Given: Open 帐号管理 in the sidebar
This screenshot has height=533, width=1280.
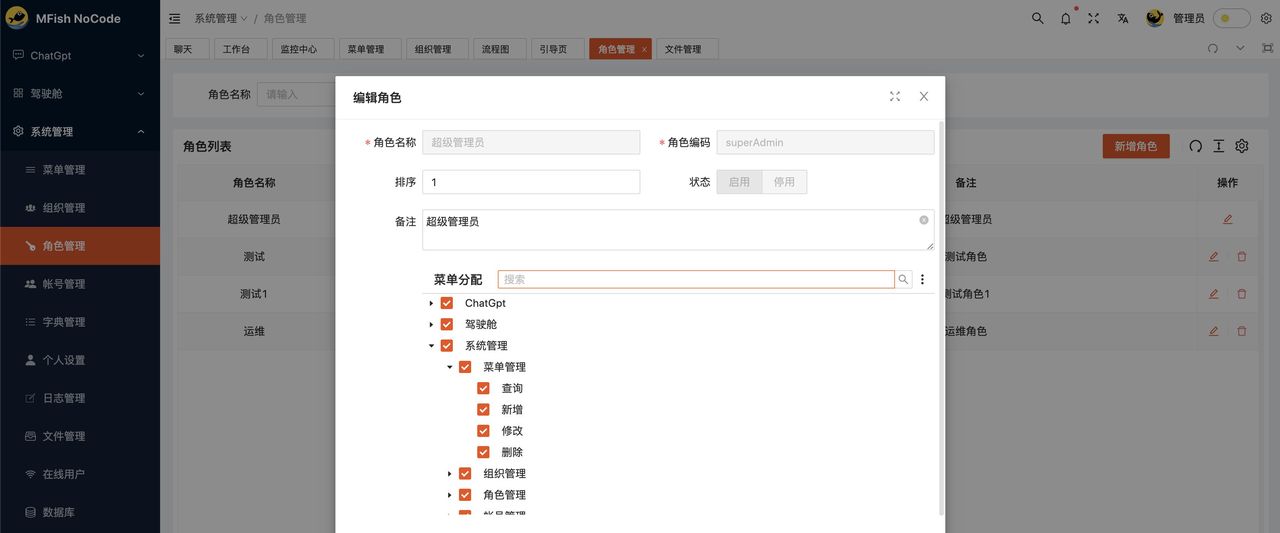Looking at the screenshot, I should (x=80, y=284).
